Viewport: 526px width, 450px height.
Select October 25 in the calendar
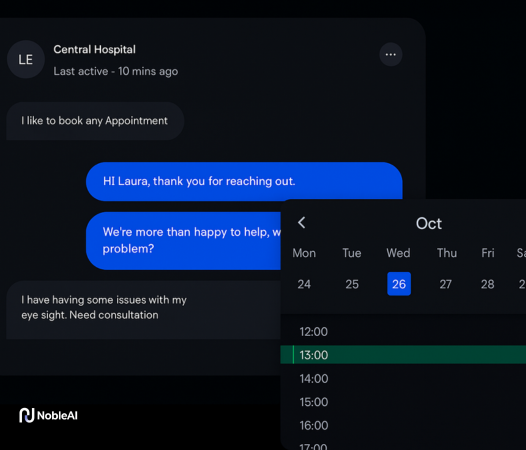click(x=352, y=284)
